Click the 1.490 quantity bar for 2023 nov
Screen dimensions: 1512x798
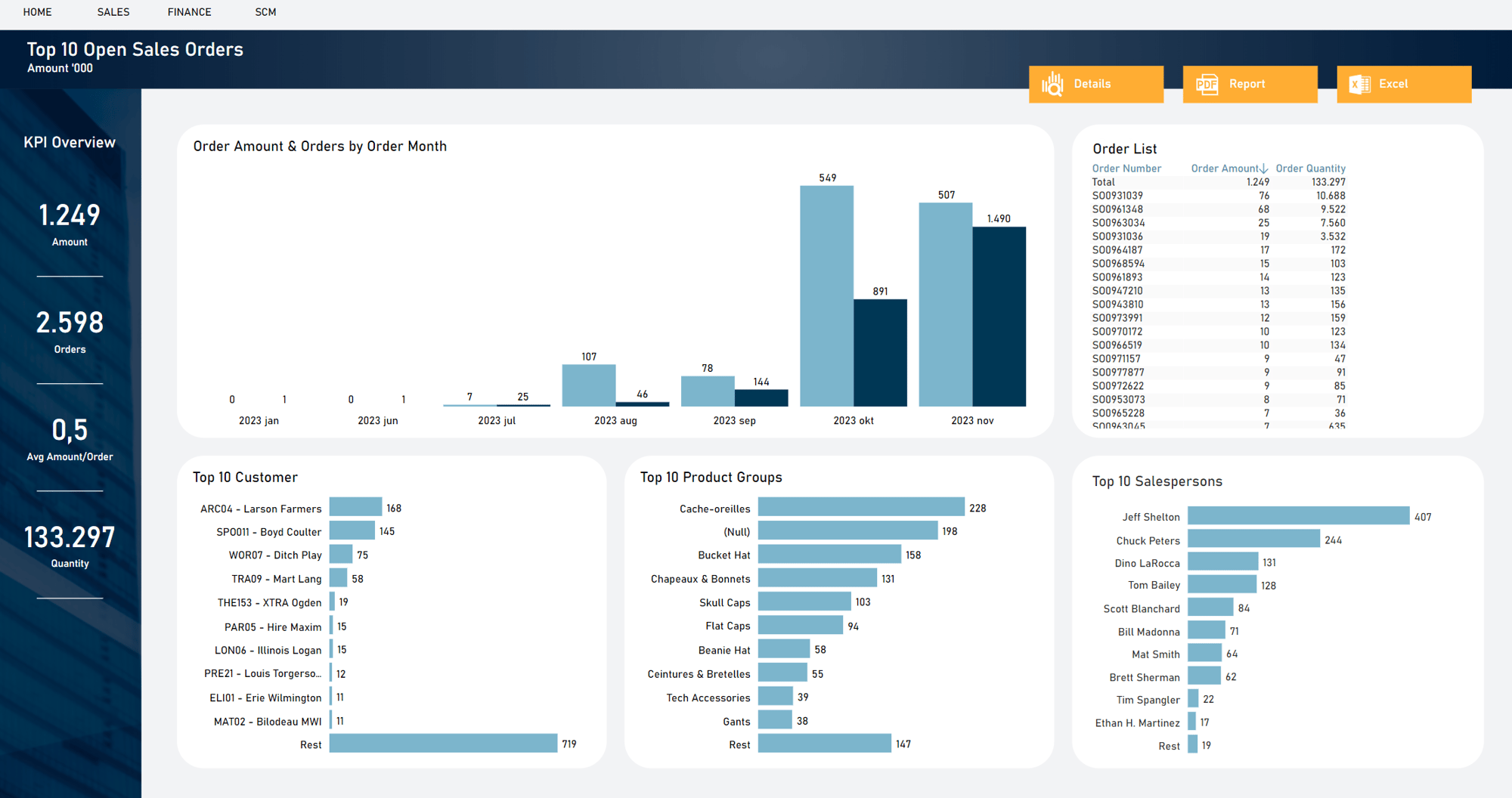998,317
